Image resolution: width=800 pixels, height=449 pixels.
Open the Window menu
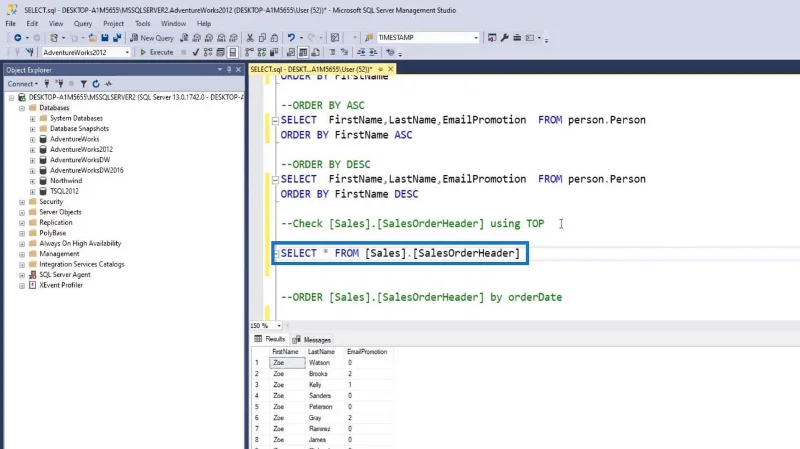tap(173, 23)
